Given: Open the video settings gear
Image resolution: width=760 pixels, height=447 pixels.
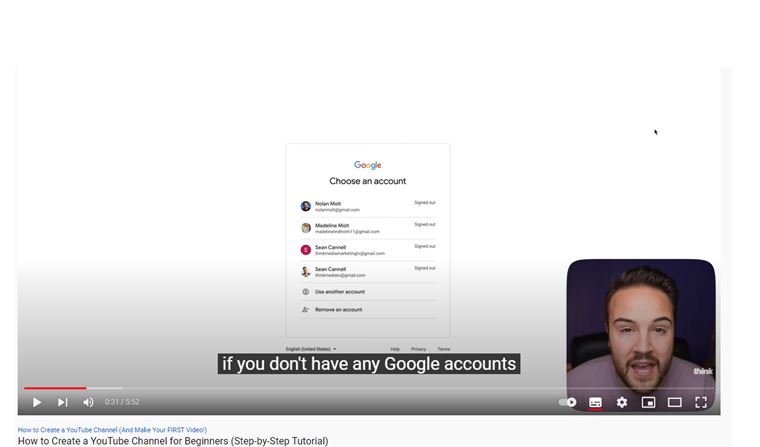Looking at the screenshot, I should coord(622,402).
